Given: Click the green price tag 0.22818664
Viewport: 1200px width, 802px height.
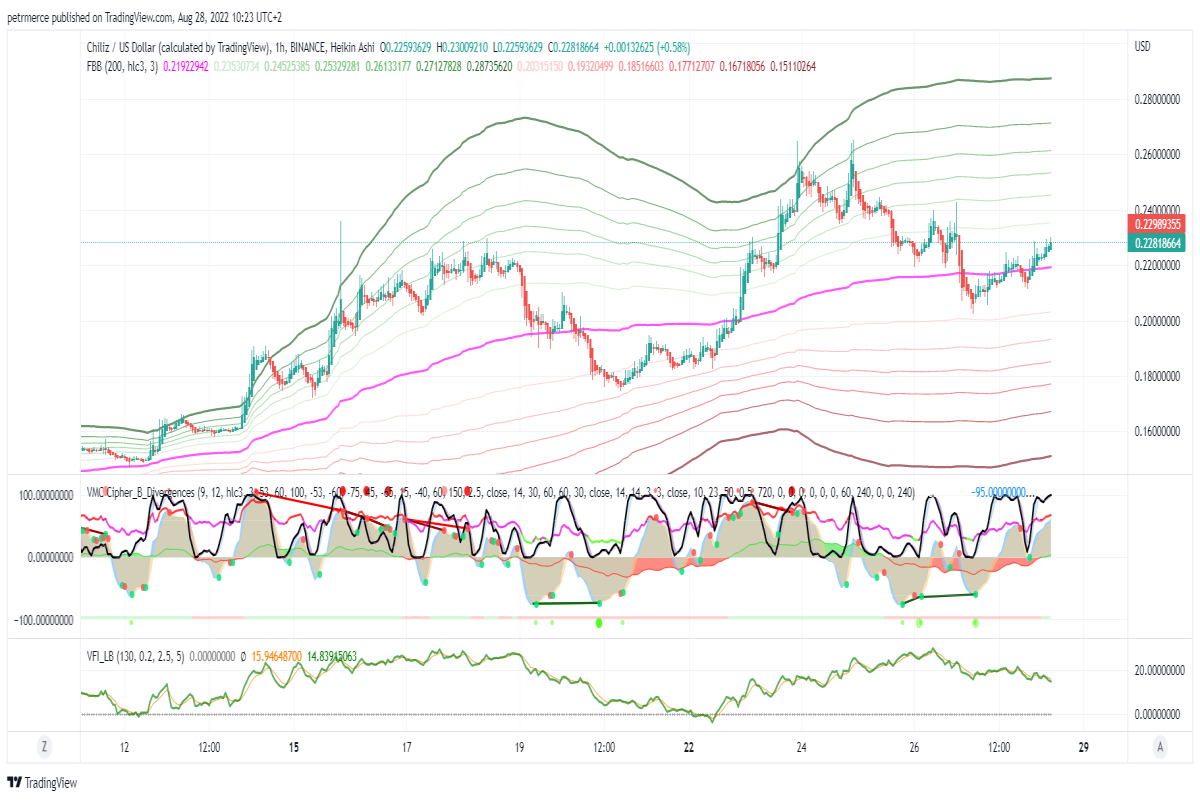Looking at the screenshot, I should coord(1157,242).
